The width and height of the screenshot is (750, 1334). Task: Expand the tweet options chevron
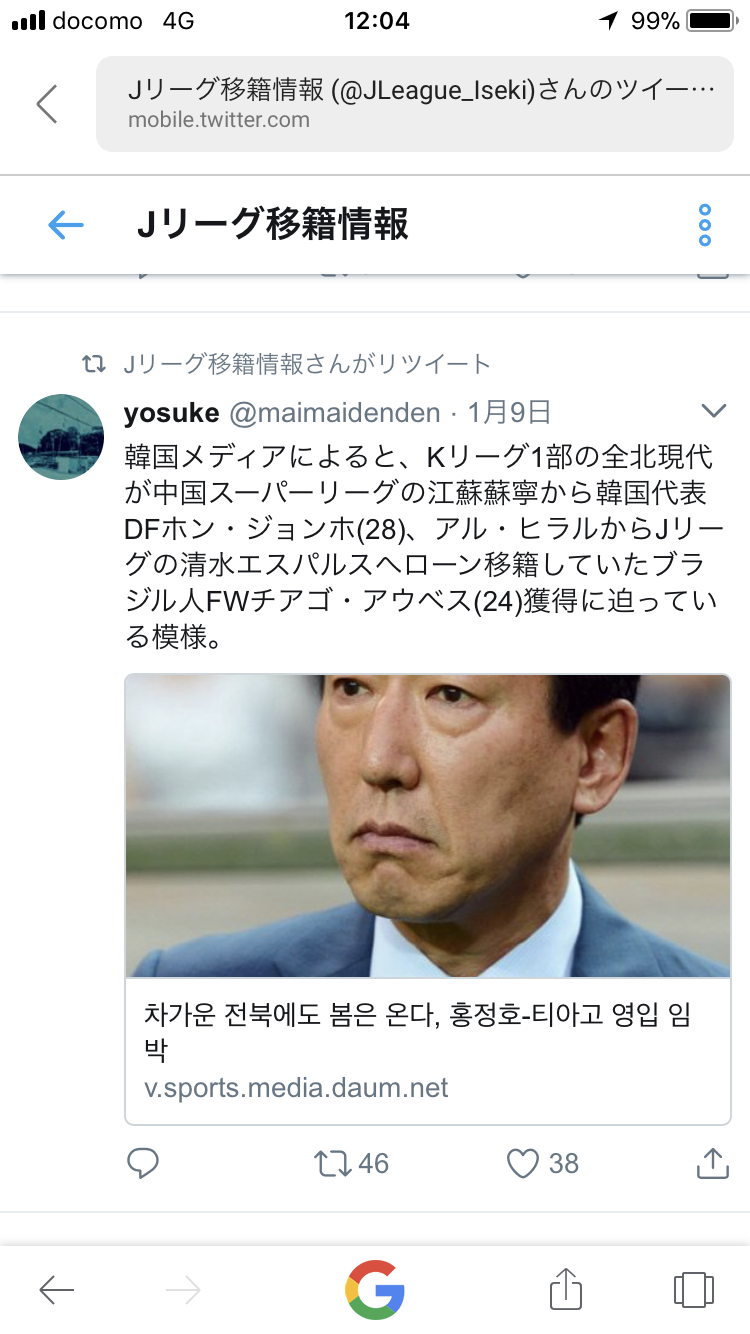tap(714, 411)
